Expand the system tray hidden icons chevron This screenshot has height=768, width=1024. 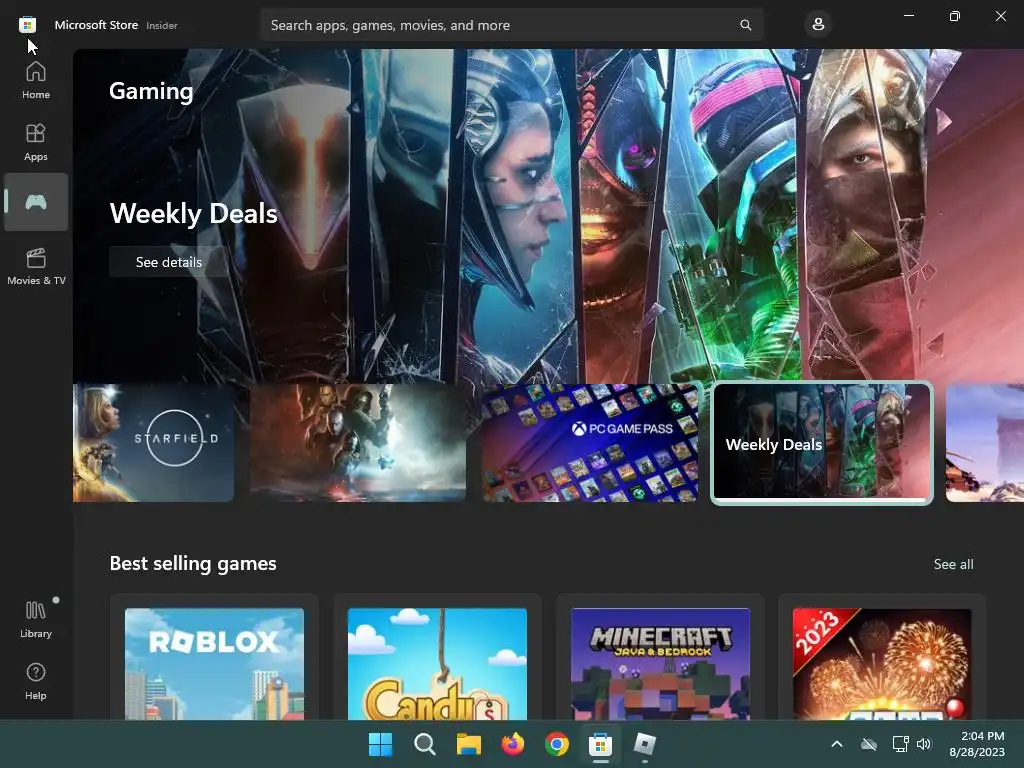pos(837,744)
